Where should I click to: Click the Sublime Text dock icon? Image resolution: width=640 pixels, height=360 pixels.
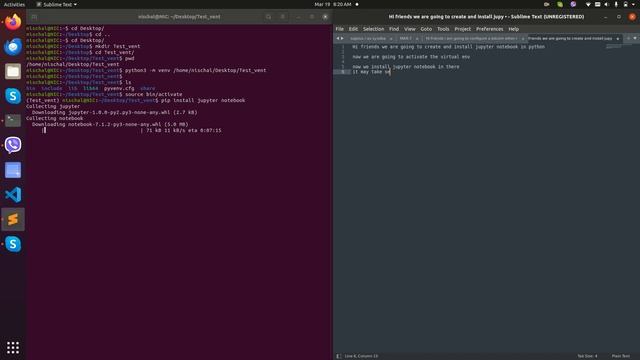tap(13, 219)
